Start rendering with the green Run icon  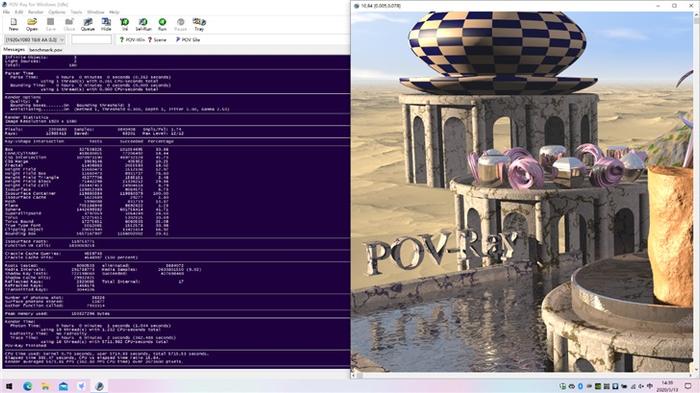click(x=162, y=24)
